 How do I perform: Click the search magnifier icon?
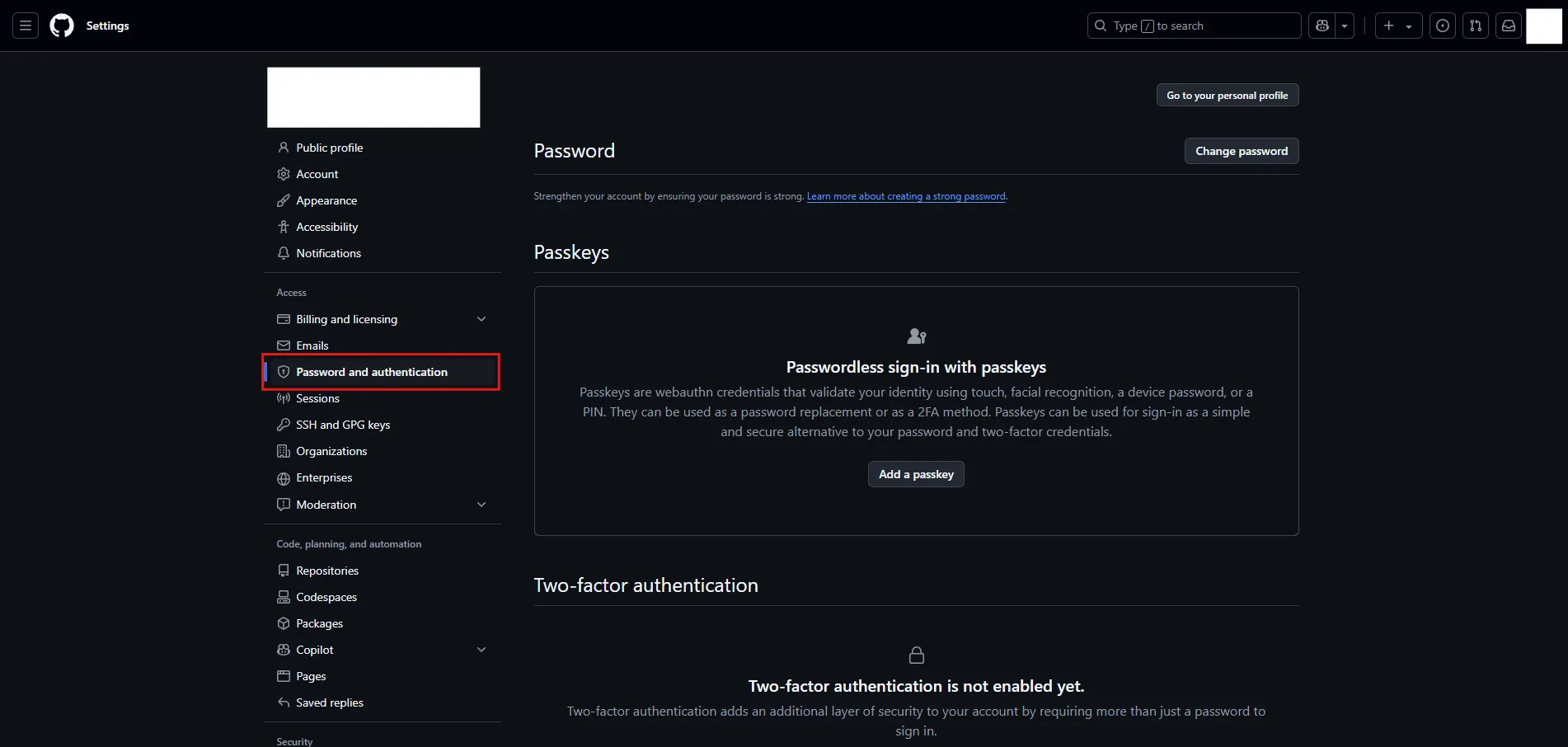[x=1101, y=26]
